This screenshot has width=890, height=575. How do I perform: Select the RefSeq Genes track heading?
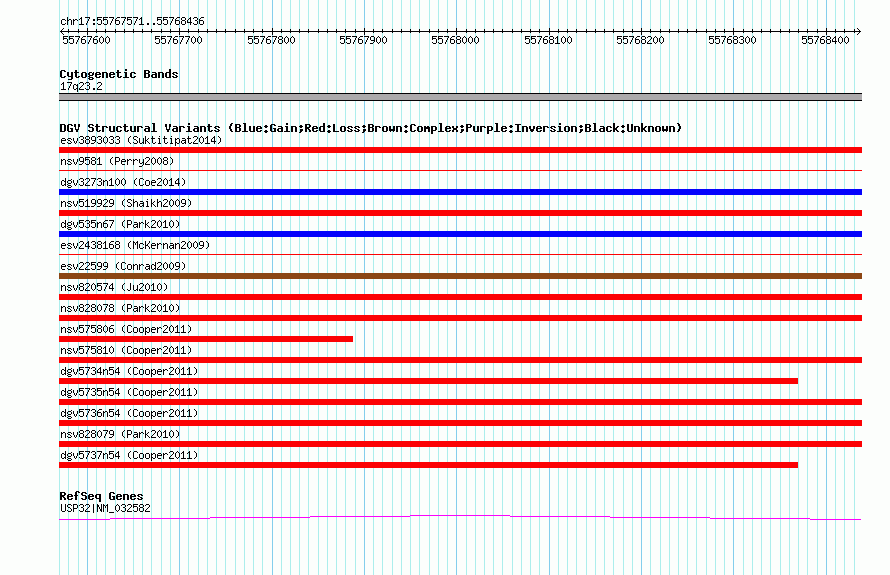pos(101,496)
